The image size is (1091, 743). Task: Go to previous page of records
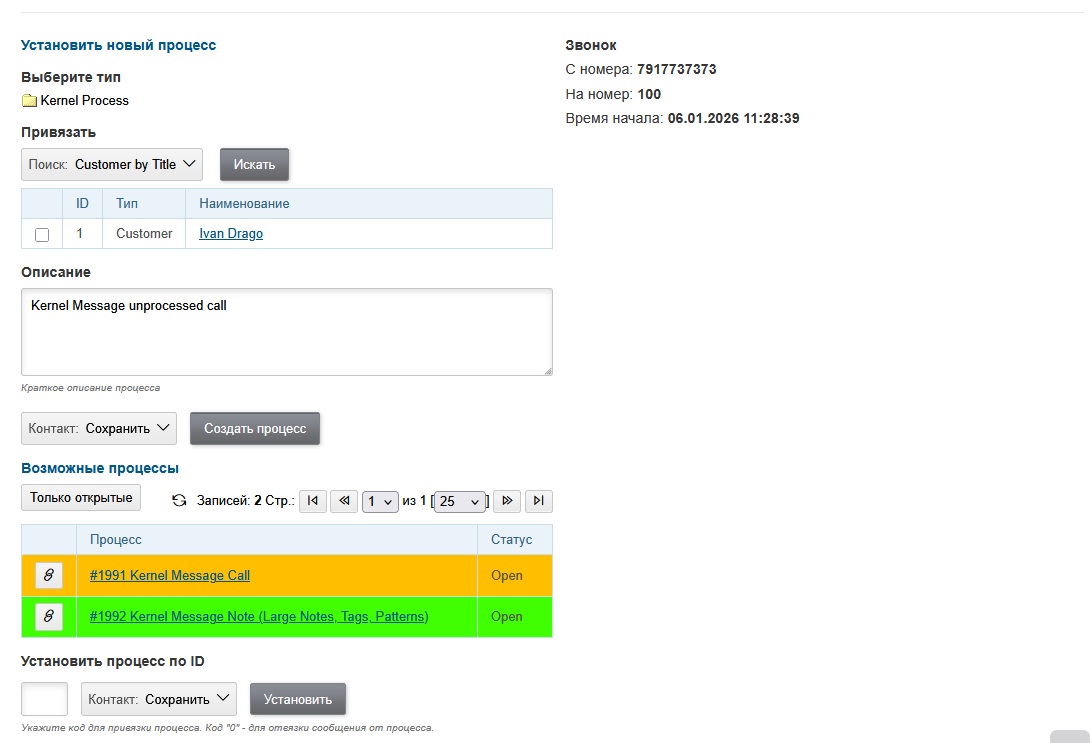[x=343, y=501]
